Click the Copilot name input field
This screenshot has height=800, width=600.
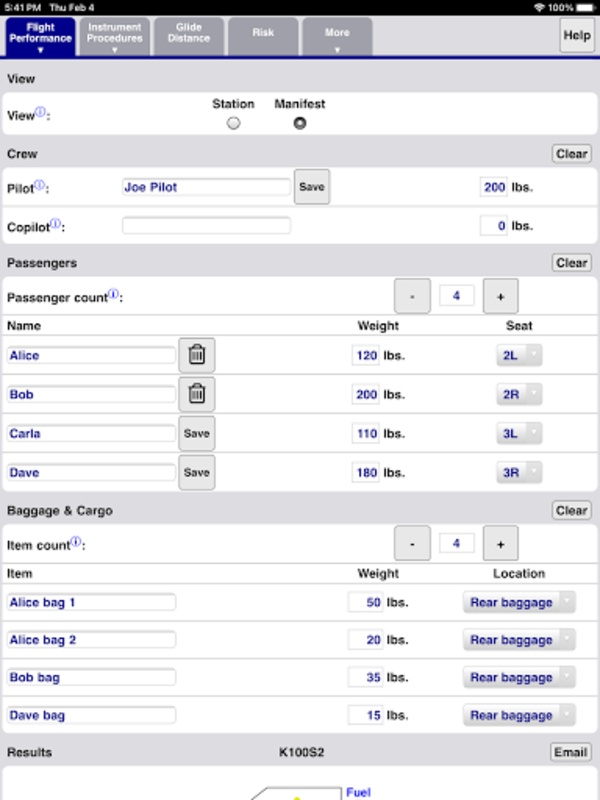[x=206, y=226]
